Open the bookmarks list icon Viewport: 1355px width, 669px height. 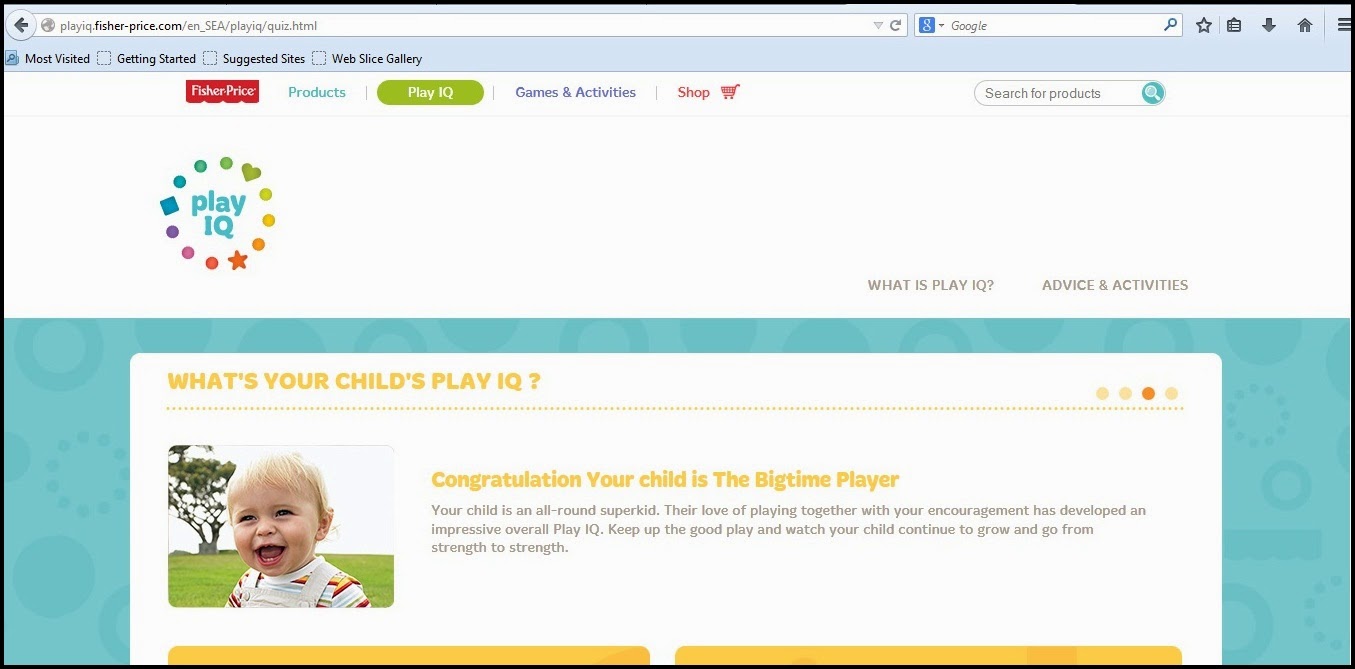(x=1234, y=26)
